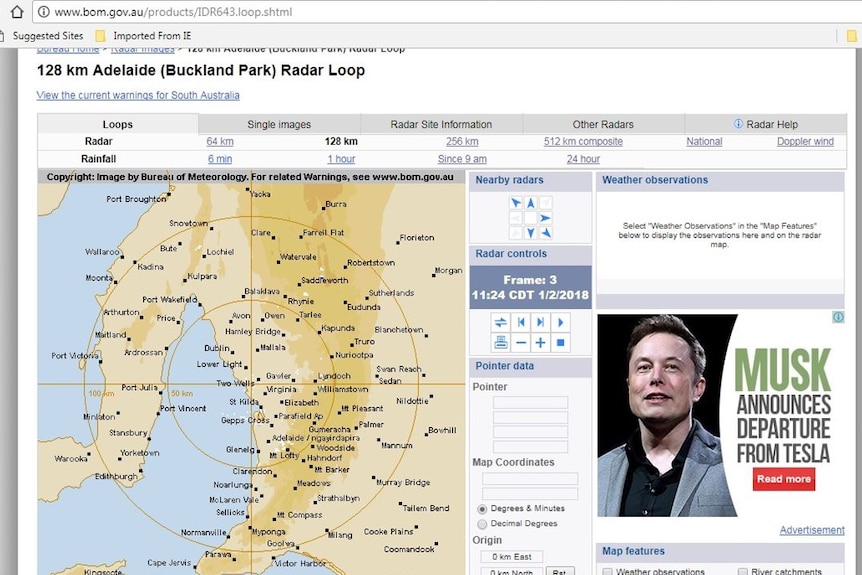Open the 1 hour rainfall link

point(341,159)
